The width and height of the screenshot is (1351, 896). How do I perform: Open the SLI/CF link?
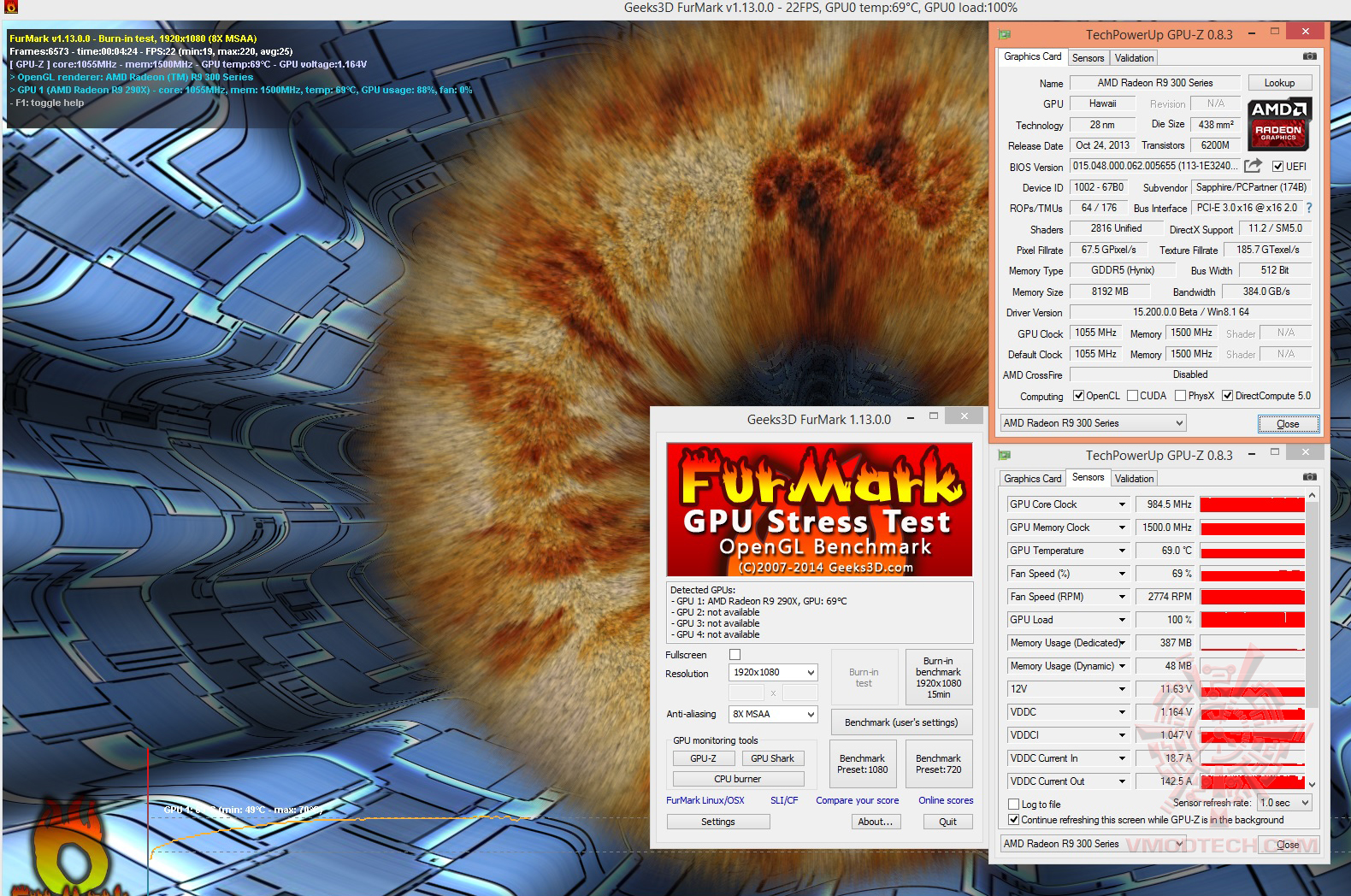pyautogui.click(x=784, y=800)
